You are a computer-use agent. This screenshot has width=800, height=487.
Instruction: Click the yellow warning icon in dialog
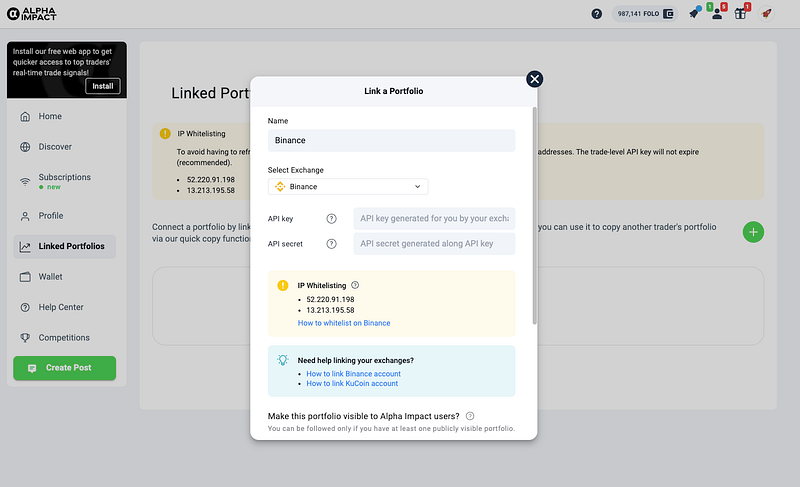[283, 286]
